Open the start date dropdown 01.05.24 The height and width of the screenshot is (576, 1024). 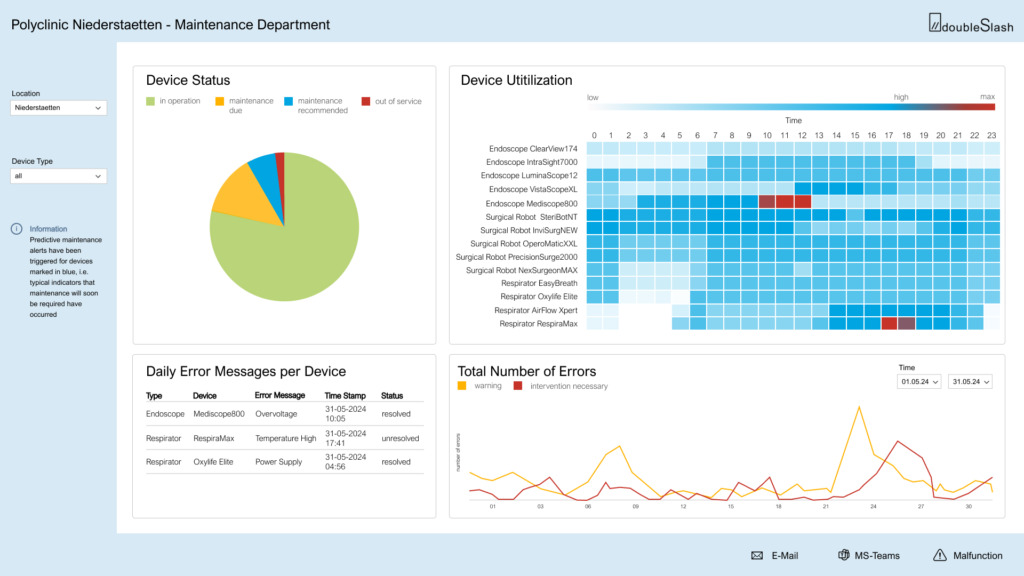click(x=919, y=381)
